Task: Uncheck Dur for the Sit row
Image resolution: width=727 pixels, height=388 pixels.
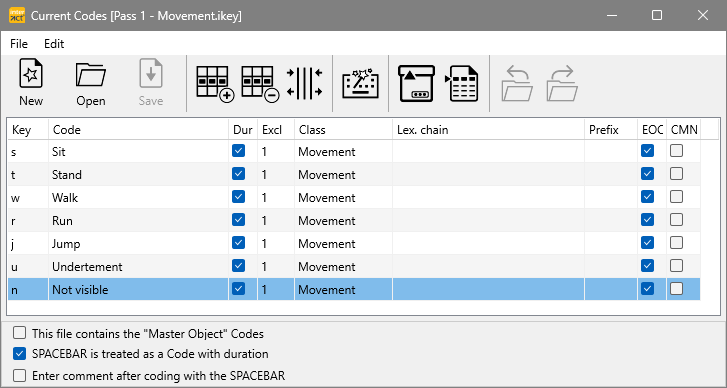Action: pos(238,151)
